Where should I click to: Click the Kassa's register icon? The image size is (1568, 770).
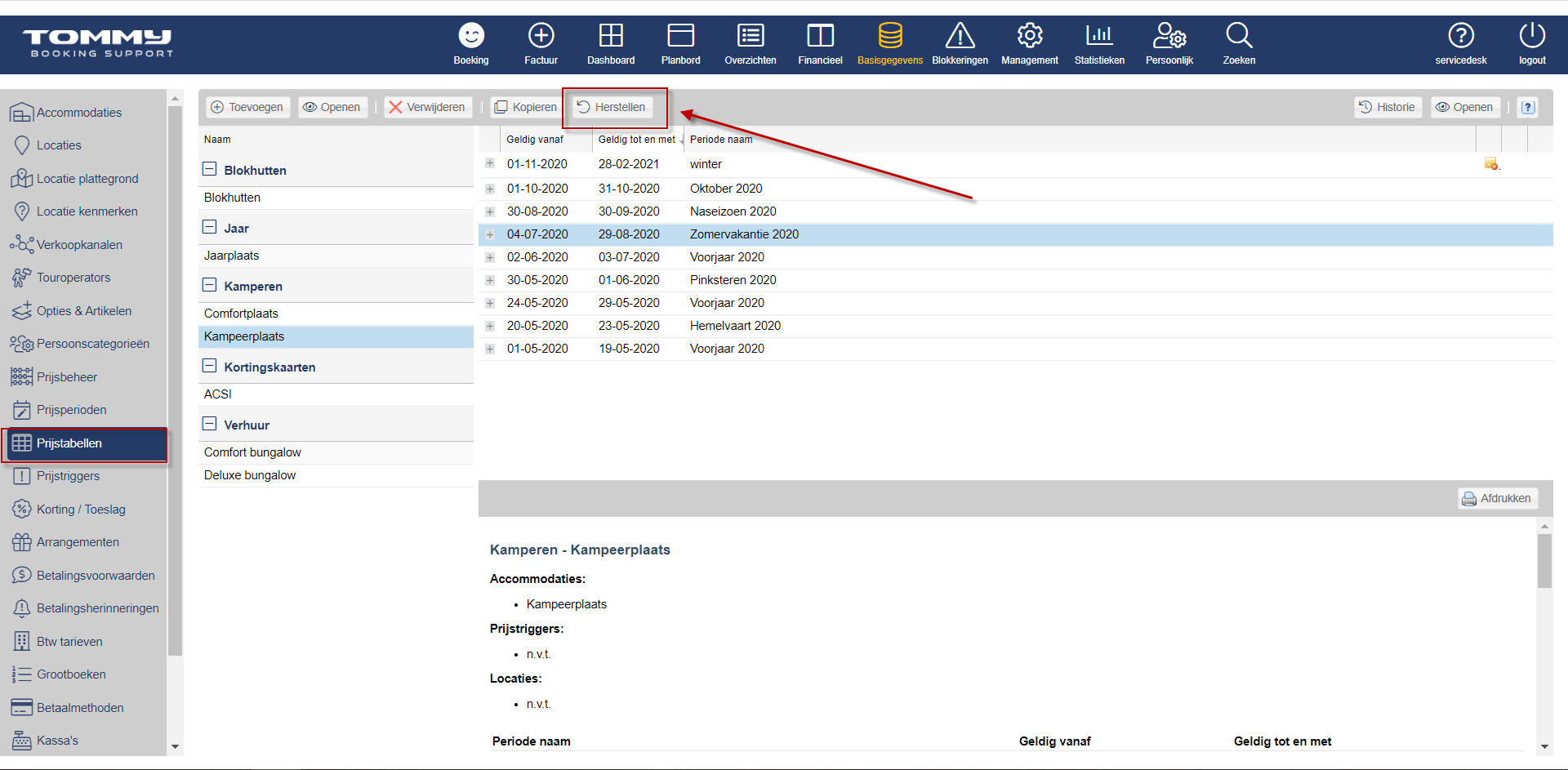[22, 741]
